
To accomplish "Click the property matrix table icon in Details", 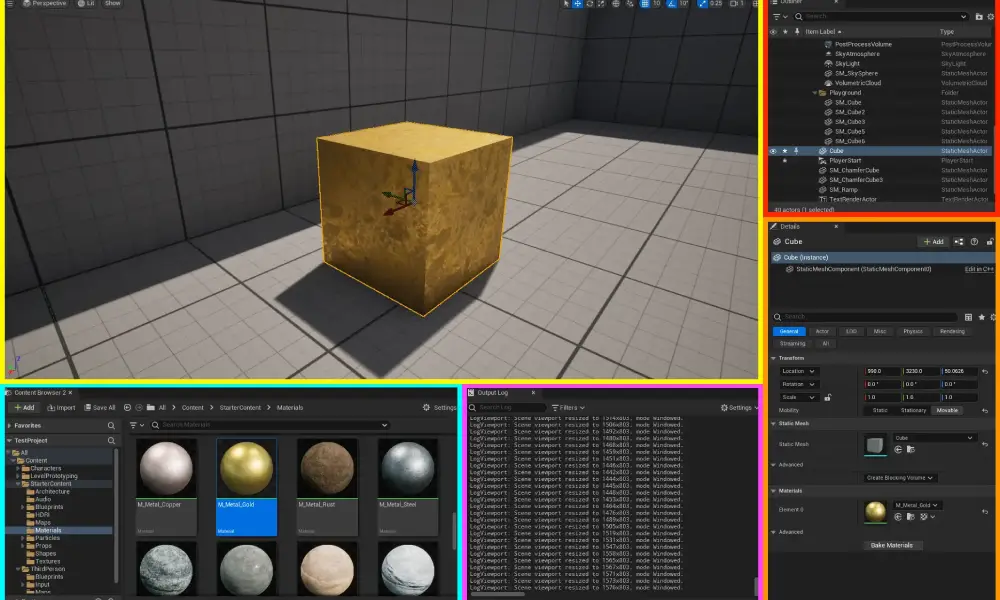I will tap(968, 317).
